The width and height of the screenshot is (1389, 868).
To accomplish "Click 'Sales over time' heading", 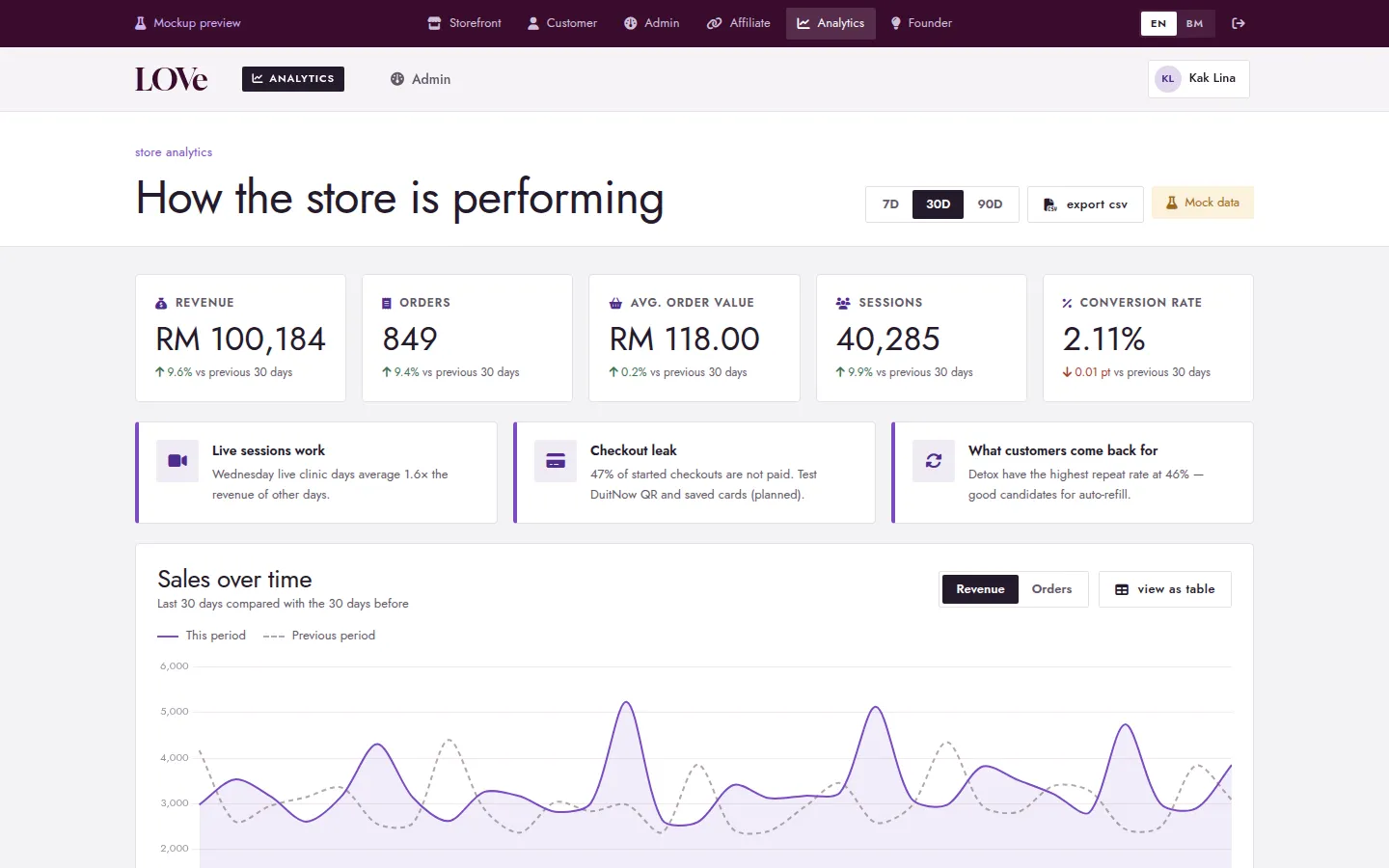I will coord(234,580).
